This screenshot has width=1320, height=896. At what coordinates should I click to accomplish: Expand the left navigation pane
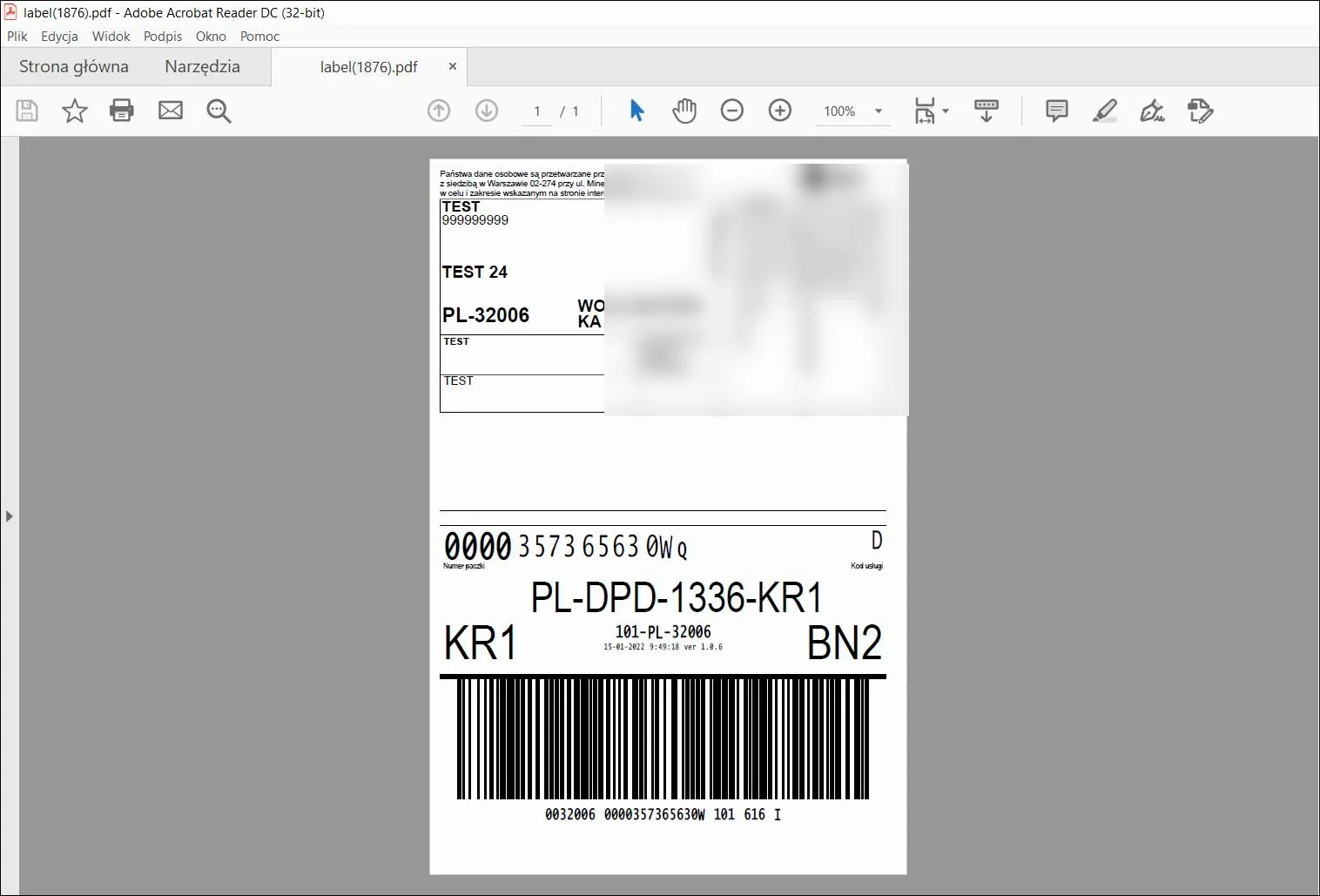(x=10, y=516)
